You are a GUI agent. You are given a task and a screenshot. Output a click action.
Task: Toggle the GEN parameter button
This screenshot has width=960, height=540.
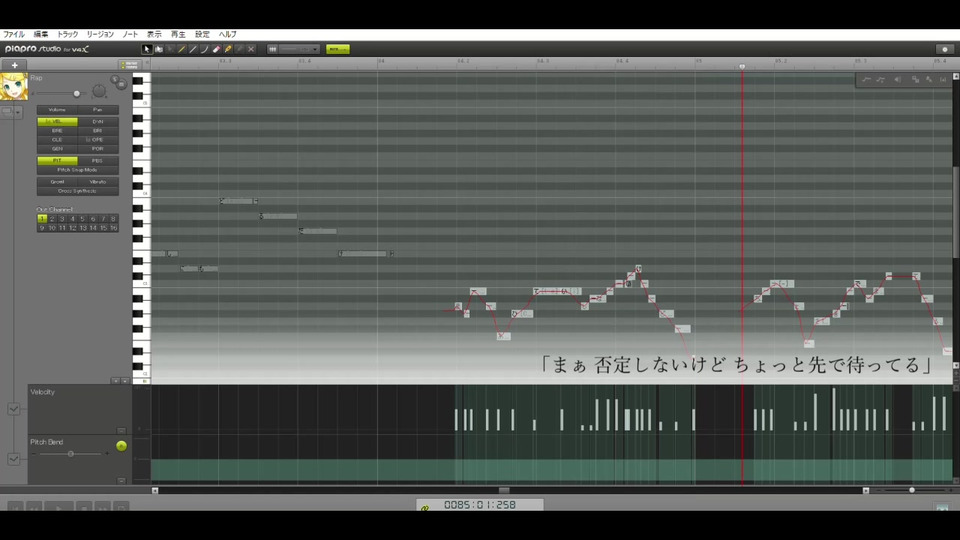point(57,149)
